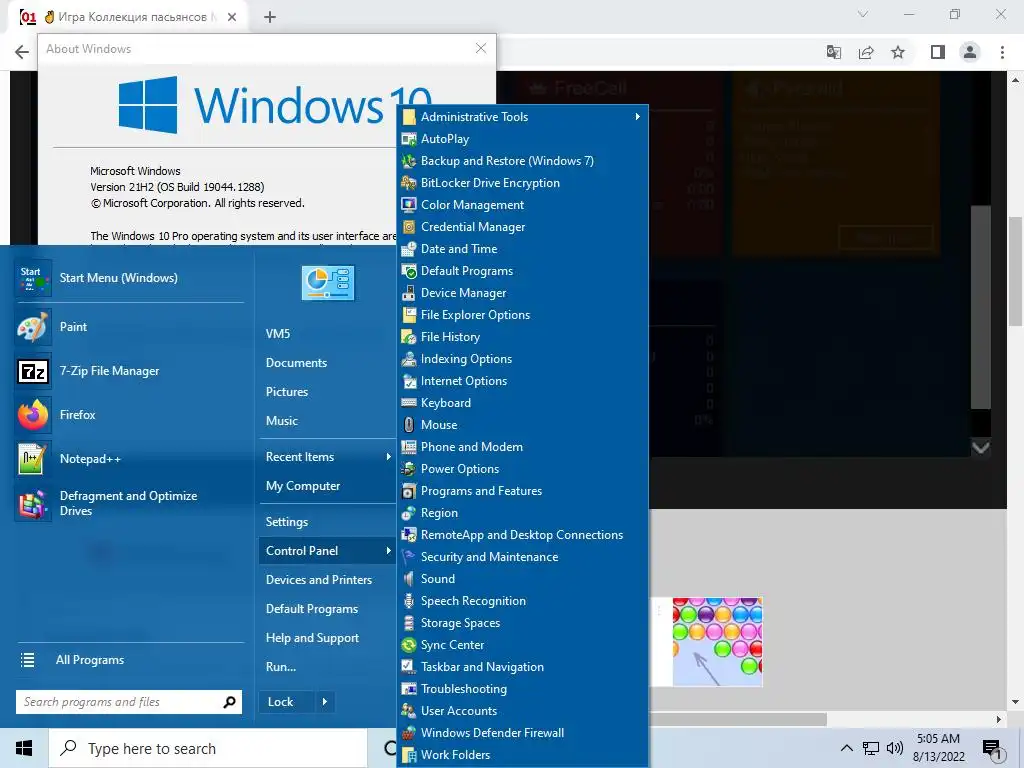1024x768 pixels.
Task: Click the bookmark star icon in browser
Action: (x=898, y=52)
